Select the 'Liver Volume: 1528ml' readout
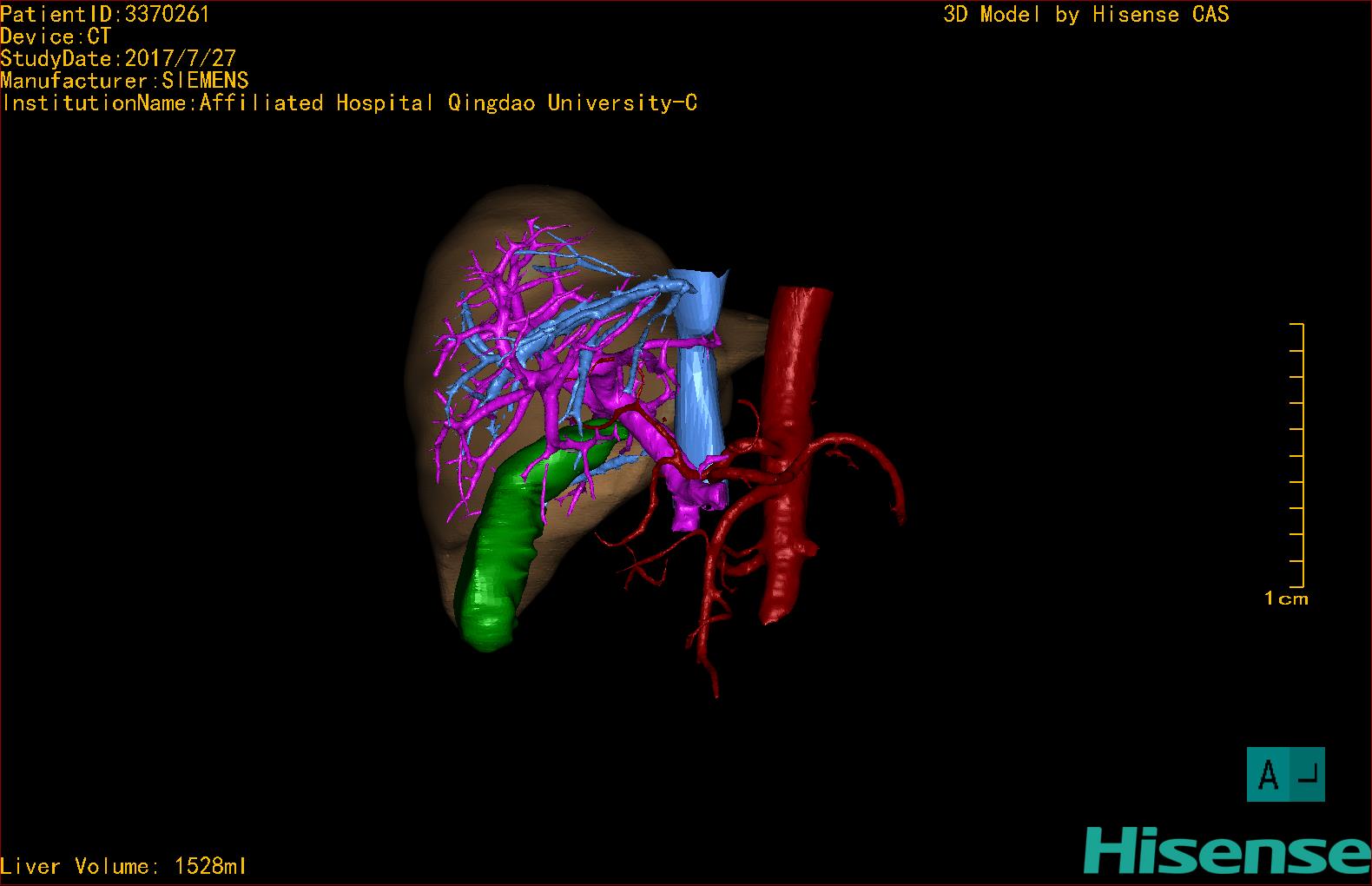Viewport: 1372px width, 886px height. (123, 866)
